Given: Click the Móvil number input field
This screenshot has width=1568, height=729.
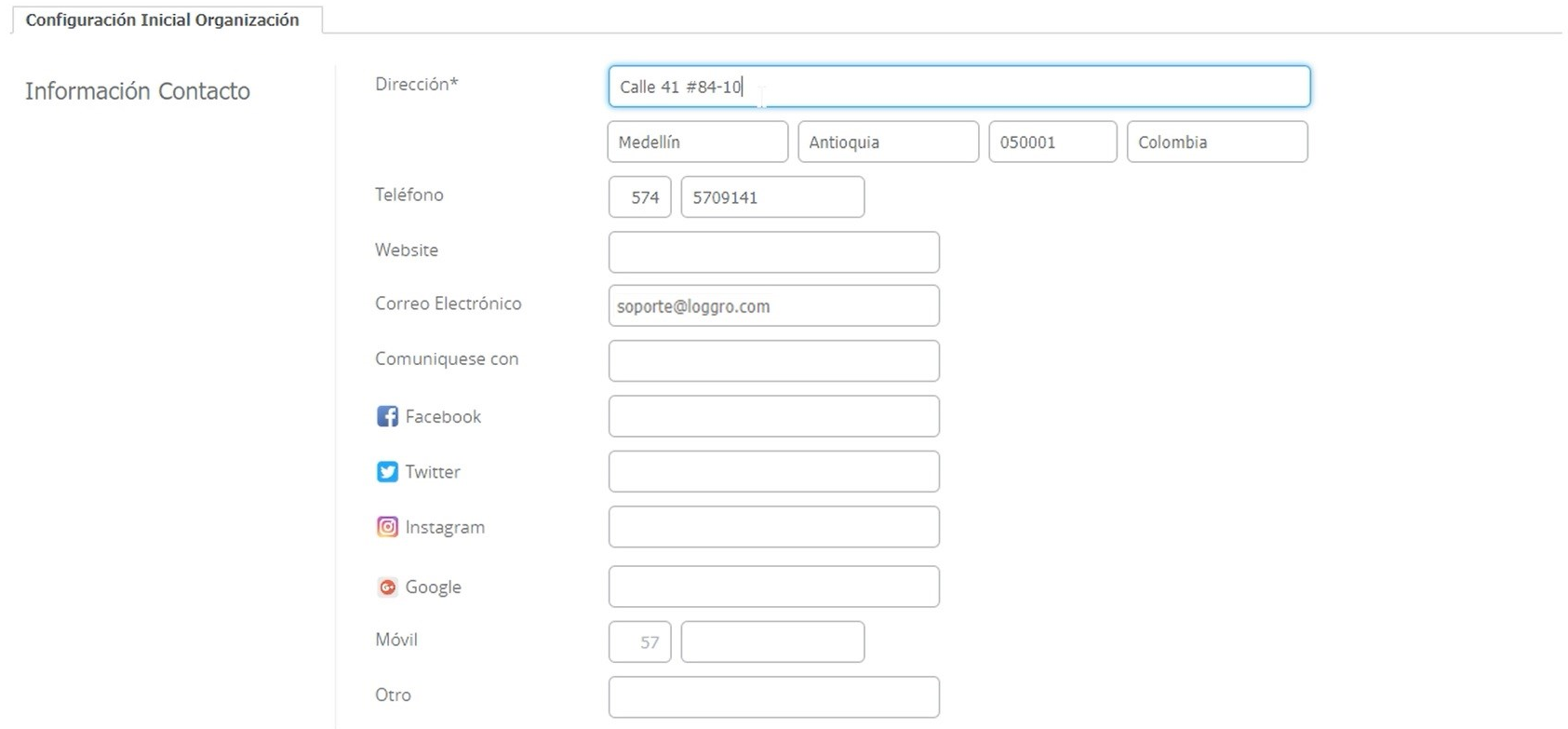Looking at the screenshot, I should click(772, 642).
